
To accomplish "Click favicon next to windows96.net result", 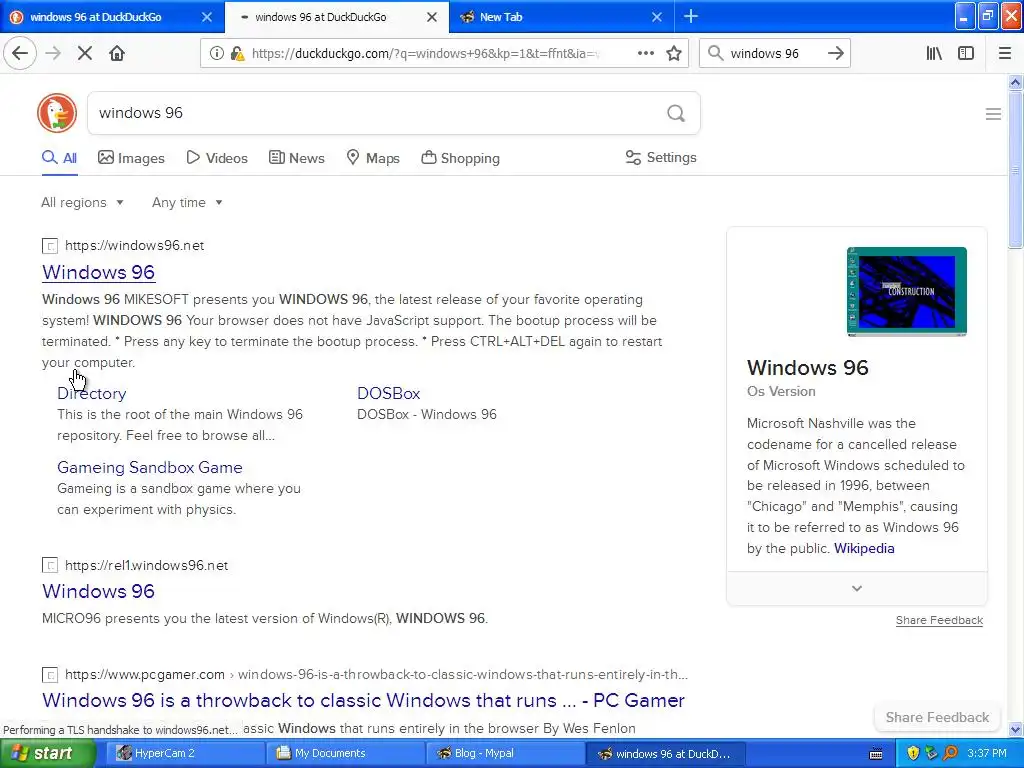I will pos(50,246).
